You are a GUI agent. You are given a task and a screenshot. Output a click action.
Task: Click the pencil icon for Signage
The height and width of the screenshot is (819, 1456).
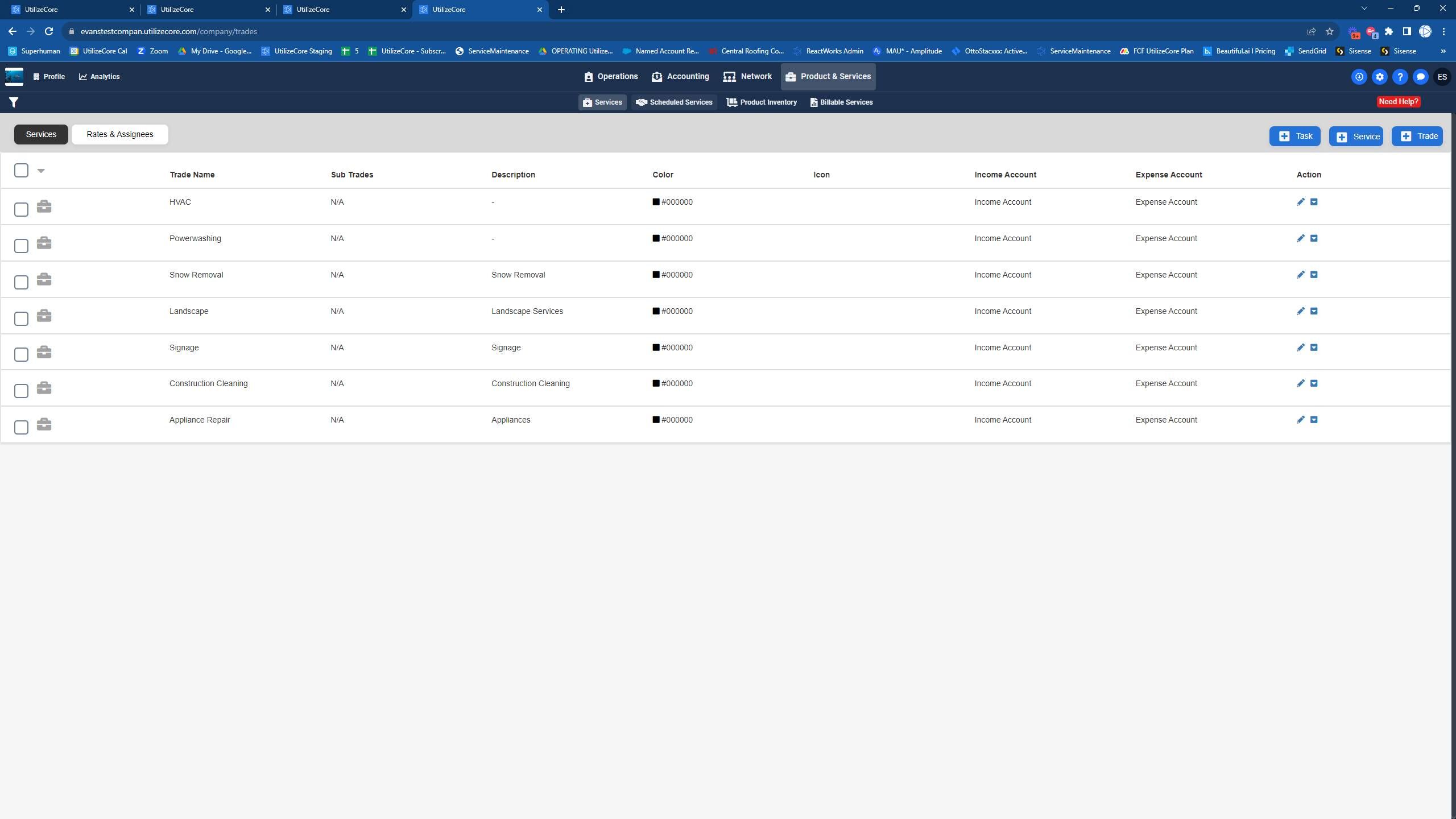(x=1300, y=348)
